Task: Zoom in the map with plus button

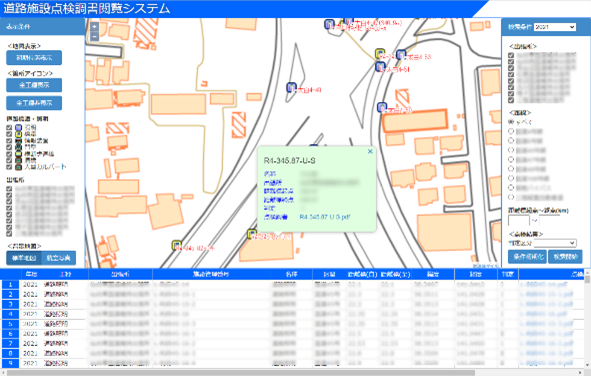Action: pyautogui.click(x=94, y=26)
